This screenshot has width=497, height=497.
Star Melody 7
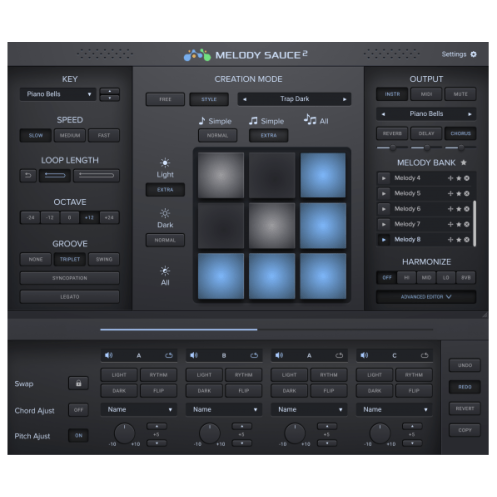click(x=459, y=224)
